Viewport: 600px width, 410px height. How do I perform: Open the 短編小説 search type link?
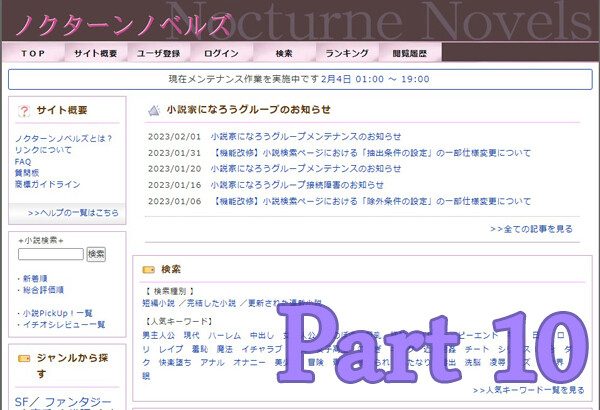coord(158,303)
